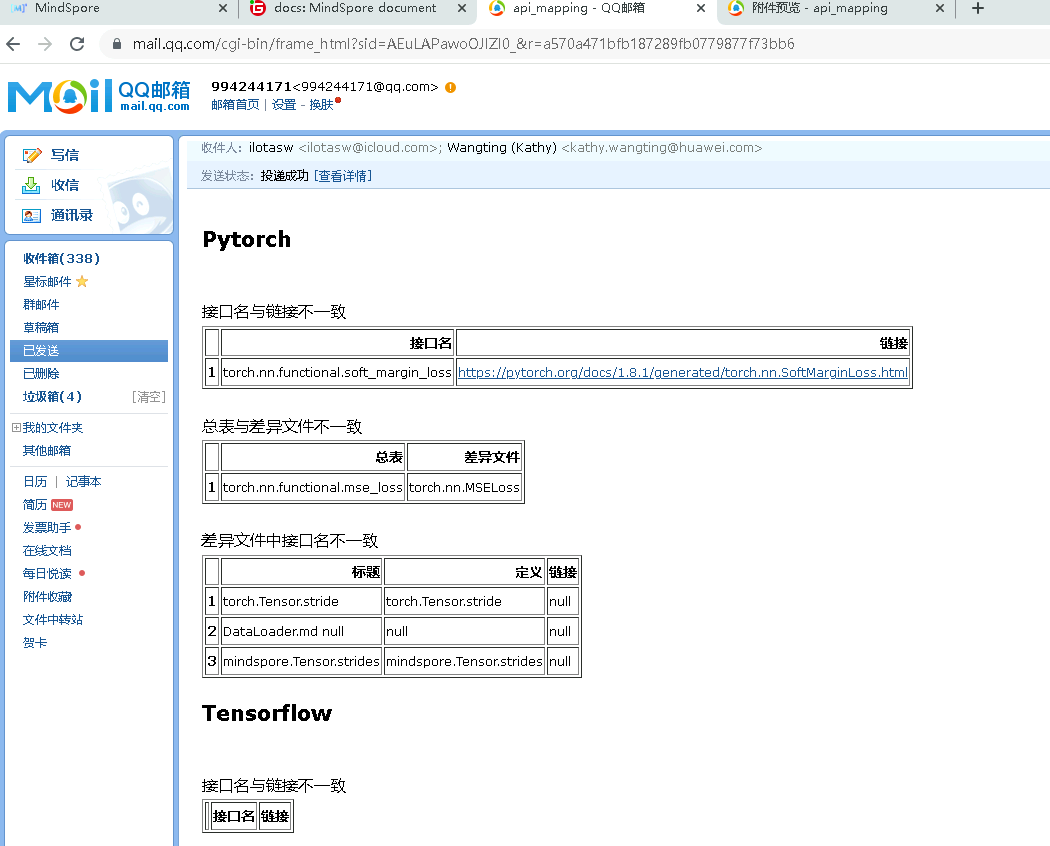The image size is (1050, 846).
Task: Click cell torch.nn.functional.soft_margin_loss
Action: point(337,372)
